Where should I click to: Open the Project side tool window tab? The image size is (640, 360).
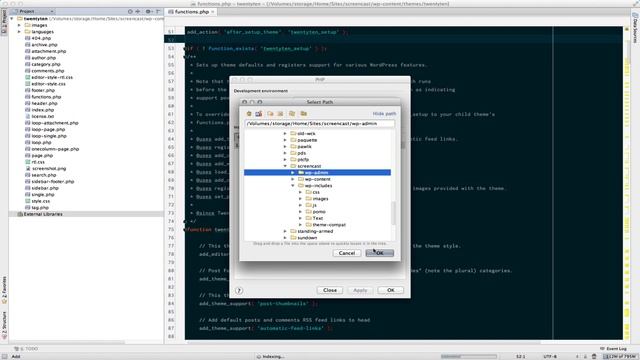click(x=4, y=22)
